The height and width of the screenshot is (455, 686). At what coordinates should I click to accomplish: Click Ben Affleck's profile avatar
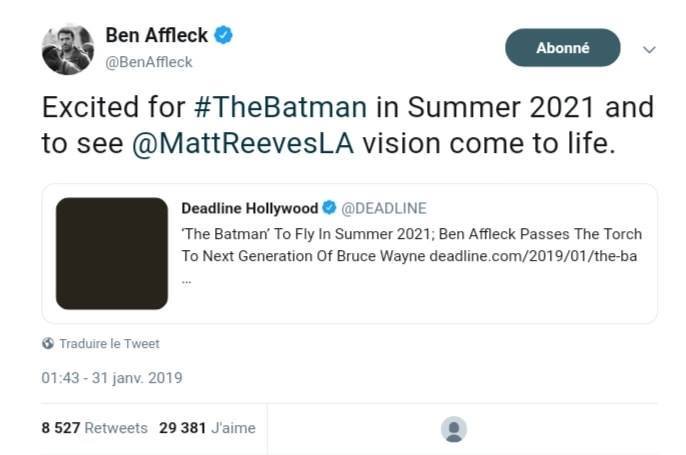point(67,48)
